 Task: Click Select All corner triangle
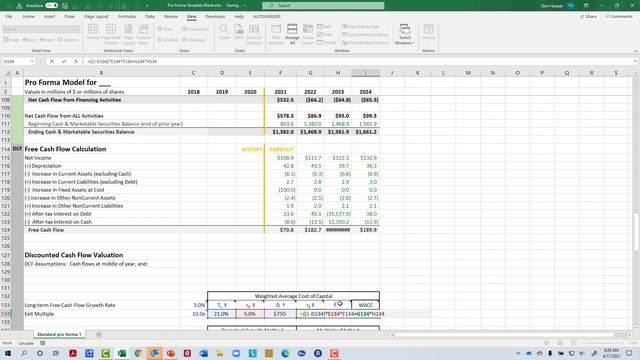[7, 73]
